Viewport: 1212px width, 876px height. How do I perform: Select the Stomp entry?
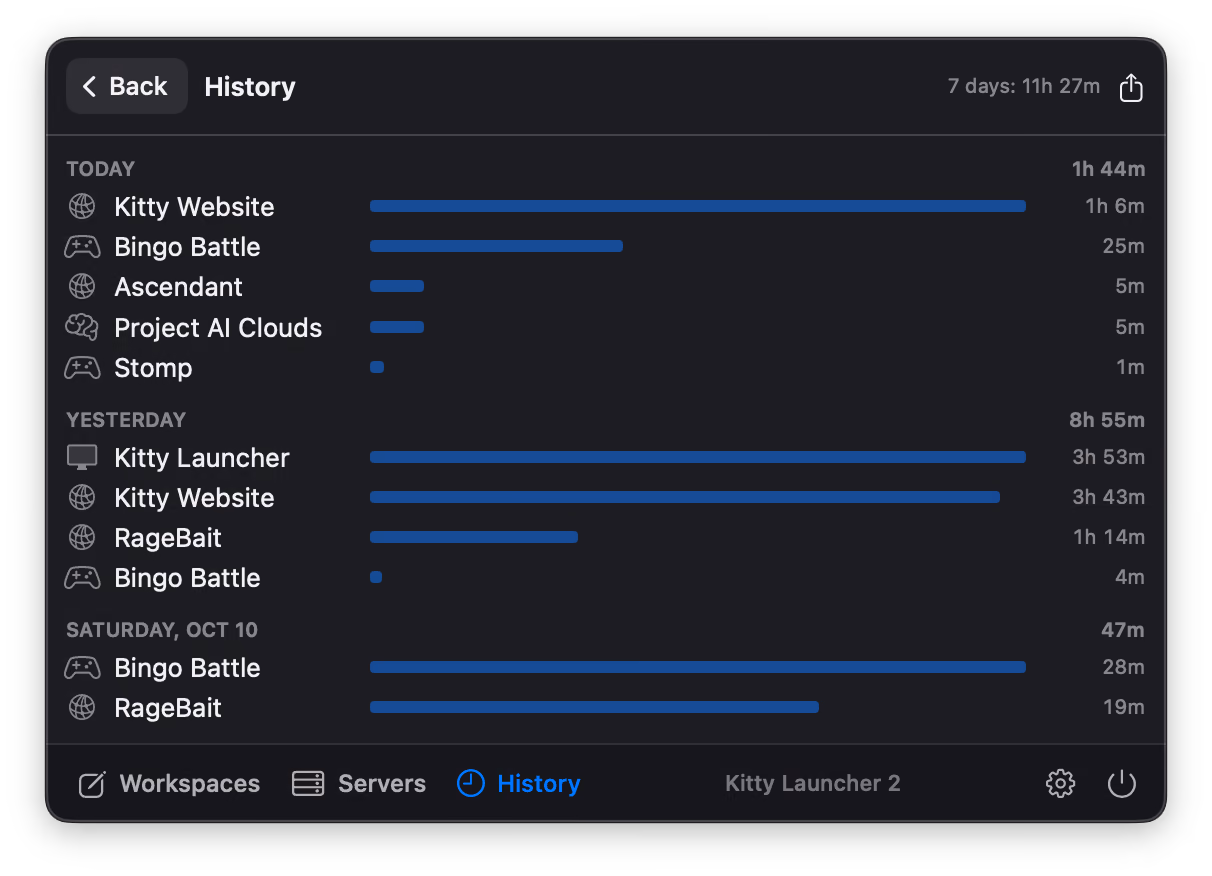(x=153, y=368)
